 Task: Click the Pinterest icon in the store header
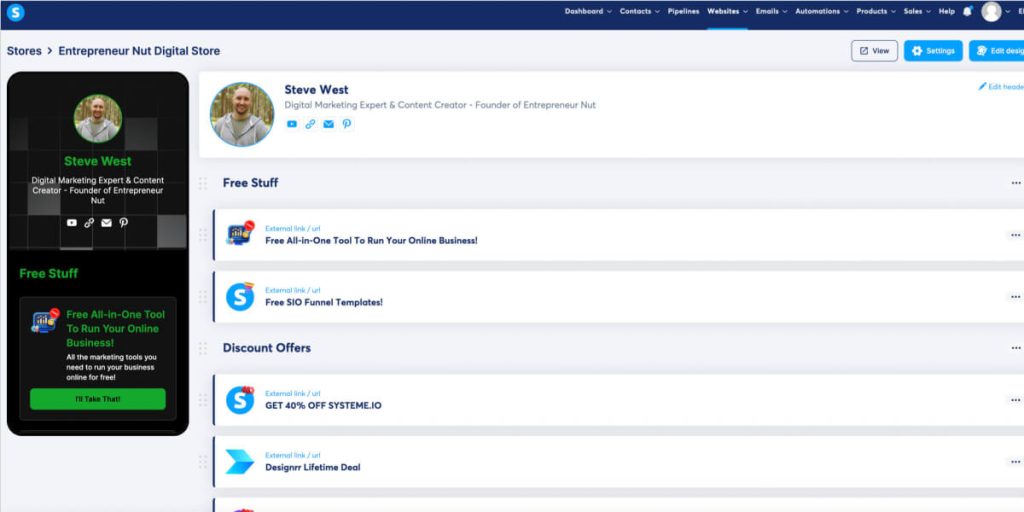point(347,123)
